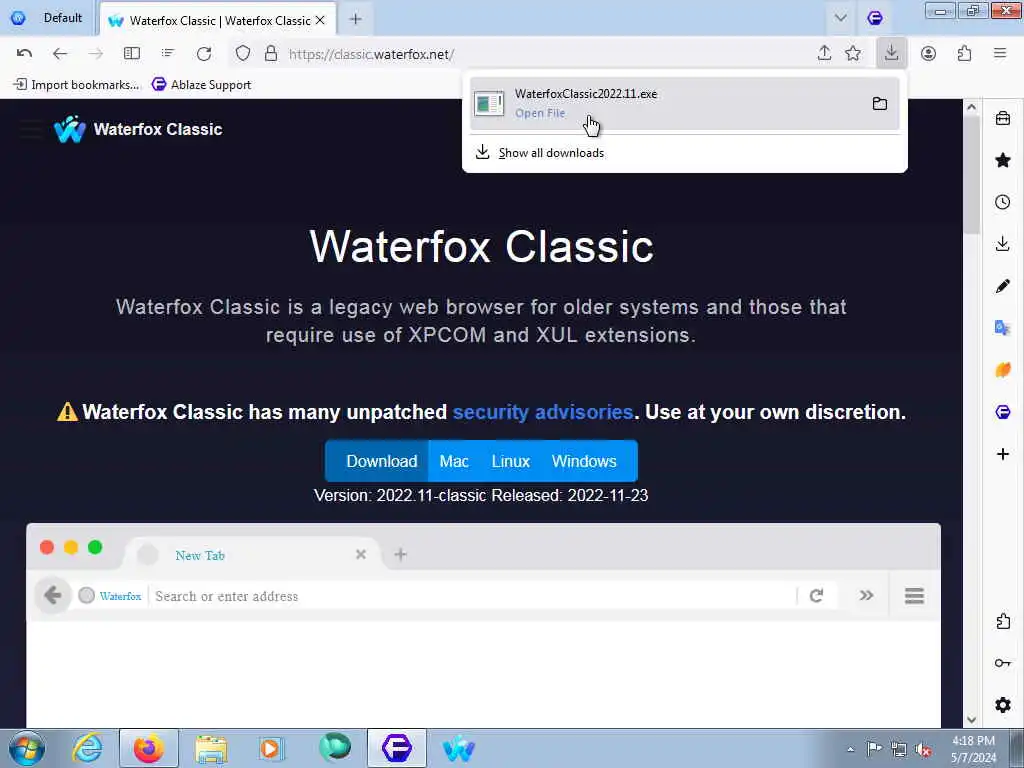The height and width of the screenshot is (768, 1024).
Task: Open the hamburger application menu
Action: pyautogui.click(x=1000, y=54)
